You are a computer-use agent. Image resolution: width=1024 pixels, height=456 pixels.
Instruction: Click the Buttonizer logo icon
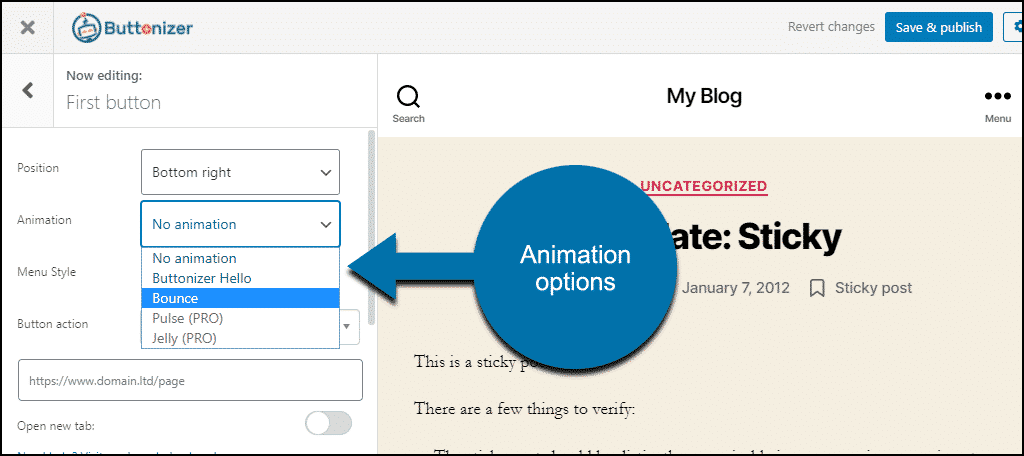click(x=89, y=27)
